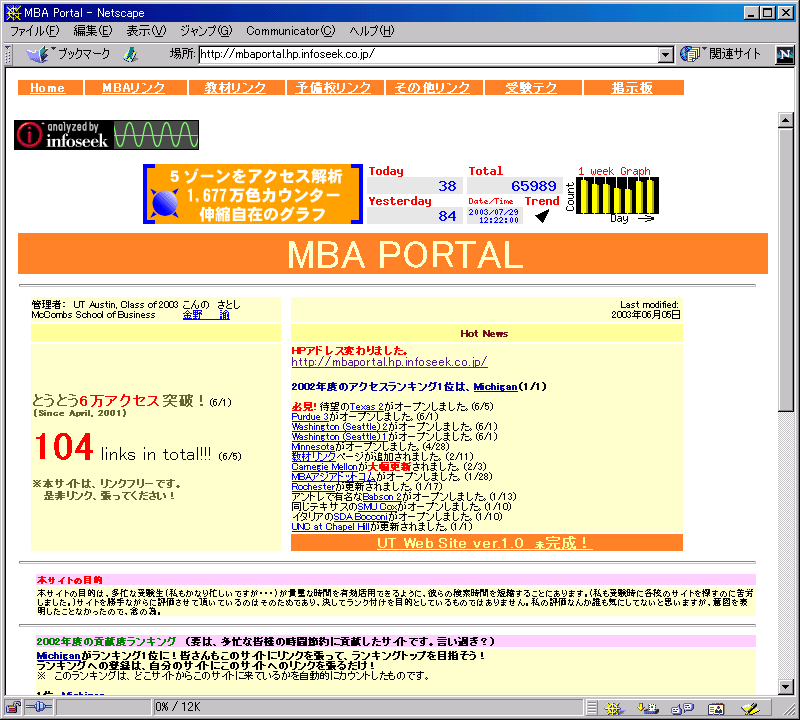Open the Washington (Seattle) 2 link

(x=339, y=427)
